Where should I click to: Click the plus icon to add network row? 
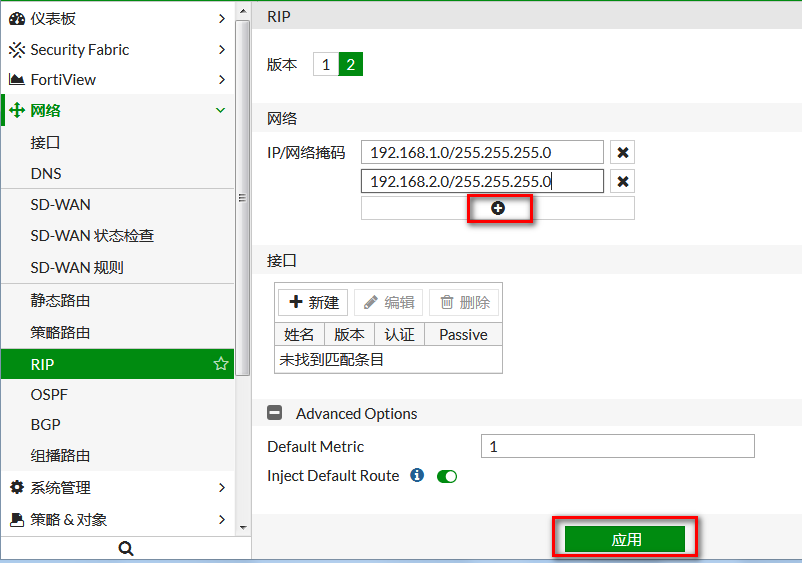coord(498,208)
